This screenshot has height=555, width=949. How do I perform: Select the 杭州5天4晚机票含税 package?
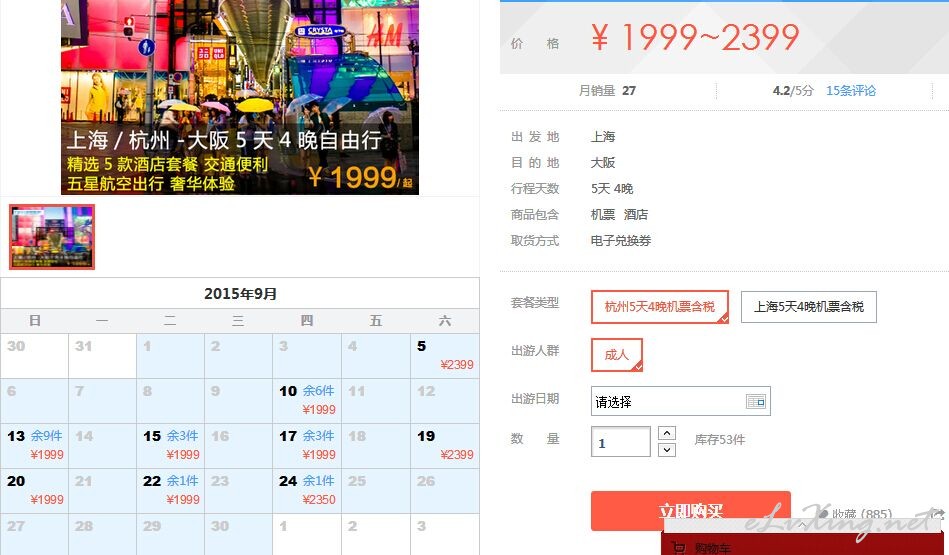tap(660, 307)
